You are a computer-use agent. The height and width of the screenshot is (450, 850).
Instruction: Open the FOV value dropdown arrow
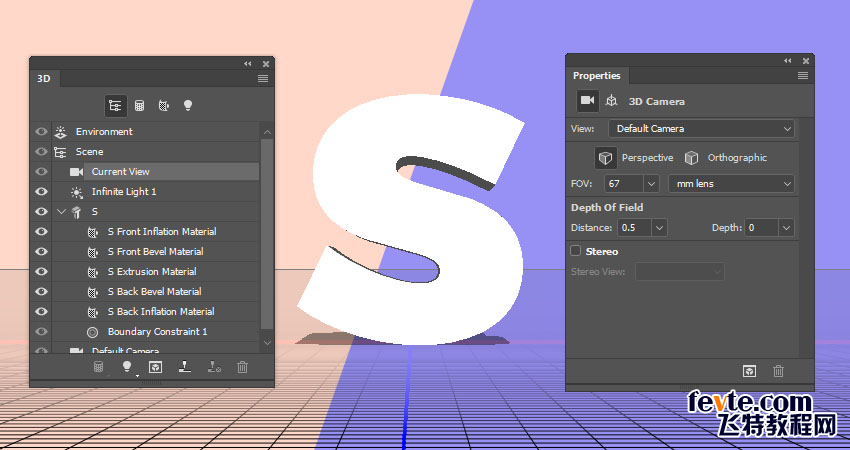point(652,184)
